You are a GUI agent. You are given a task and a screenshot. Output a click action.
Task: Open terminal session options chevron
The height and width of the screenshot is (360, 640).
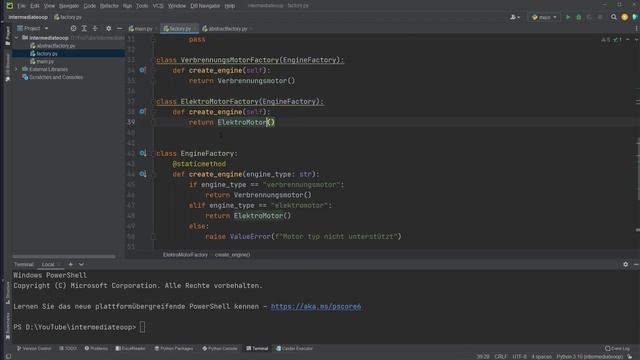click(x=81, y=264)
